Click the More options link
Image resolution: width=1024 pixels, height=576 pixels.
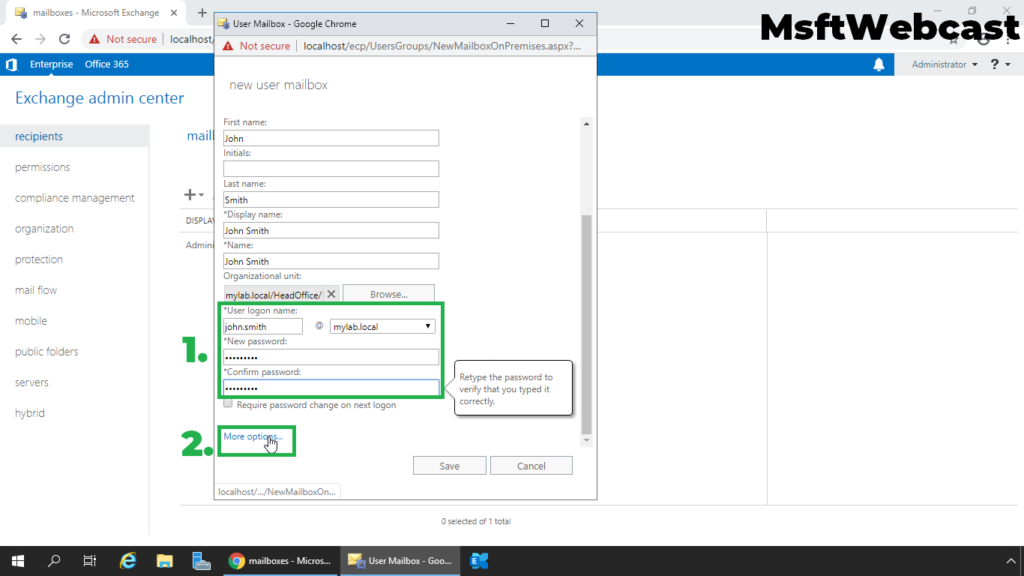(x=252, y=436)
